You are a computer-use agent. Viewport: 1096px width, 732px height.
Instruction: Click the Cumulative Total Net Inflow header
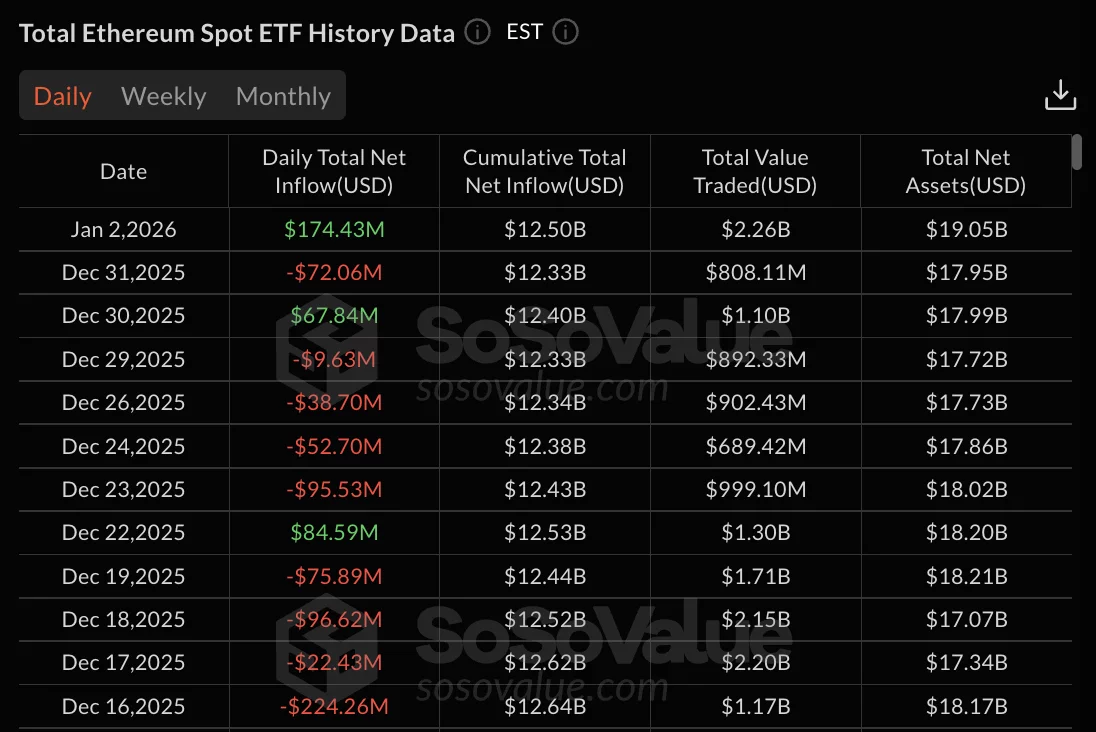coord(544,171)
